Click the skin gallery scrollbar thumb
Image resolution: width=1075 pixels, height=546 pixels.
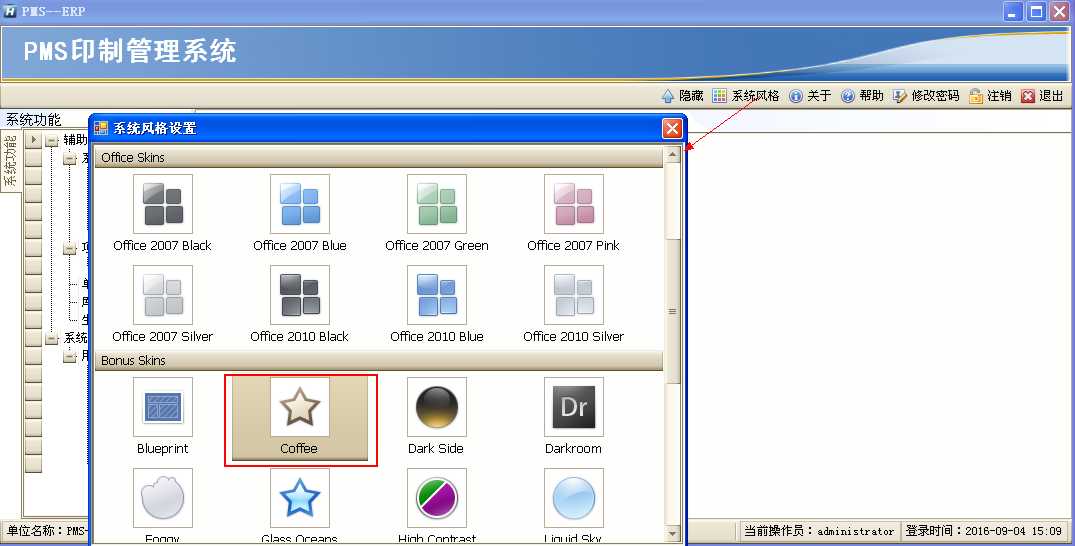click(673, 311)
